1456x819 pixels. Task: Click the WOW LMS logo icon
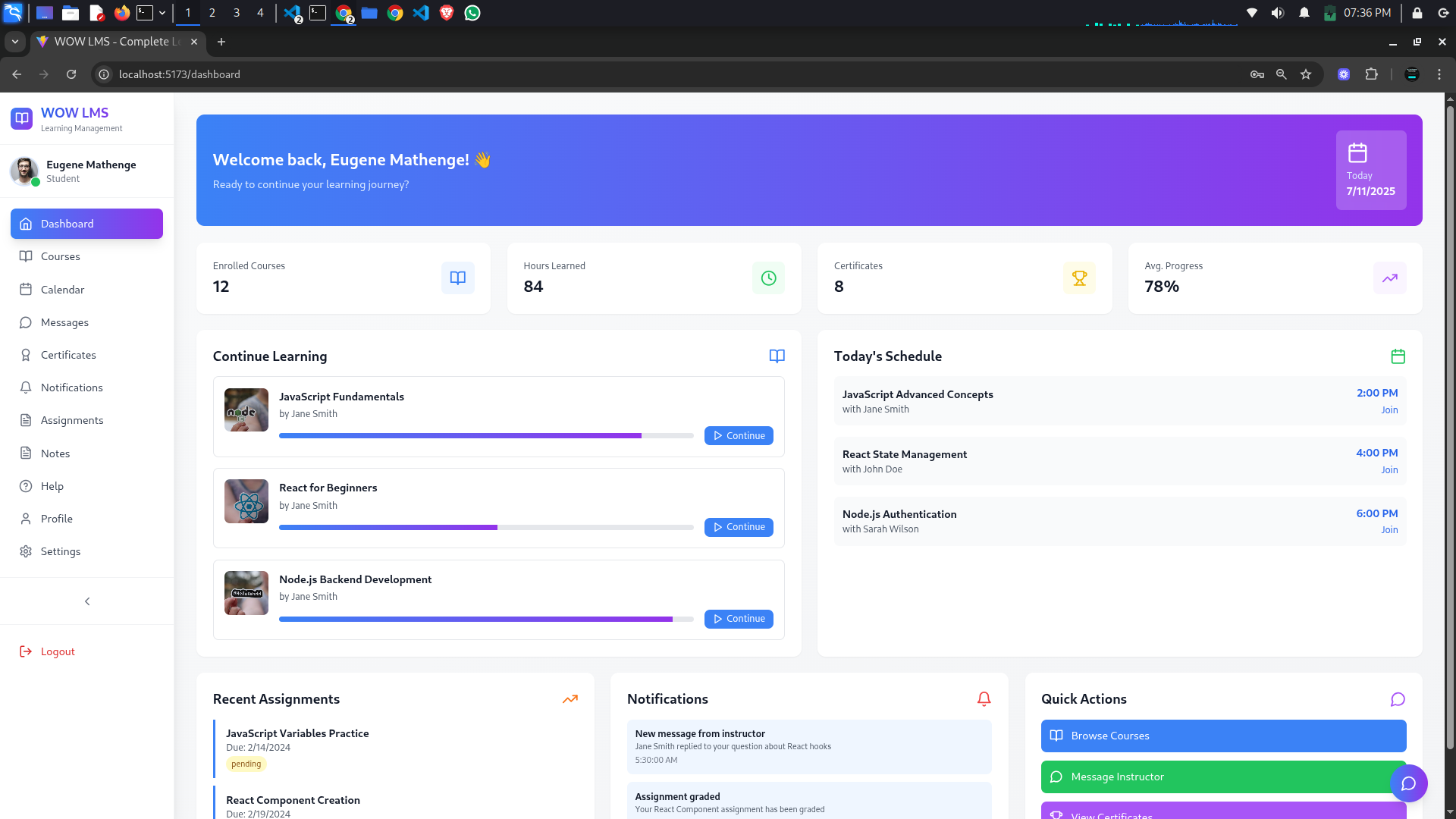point(22,118)
